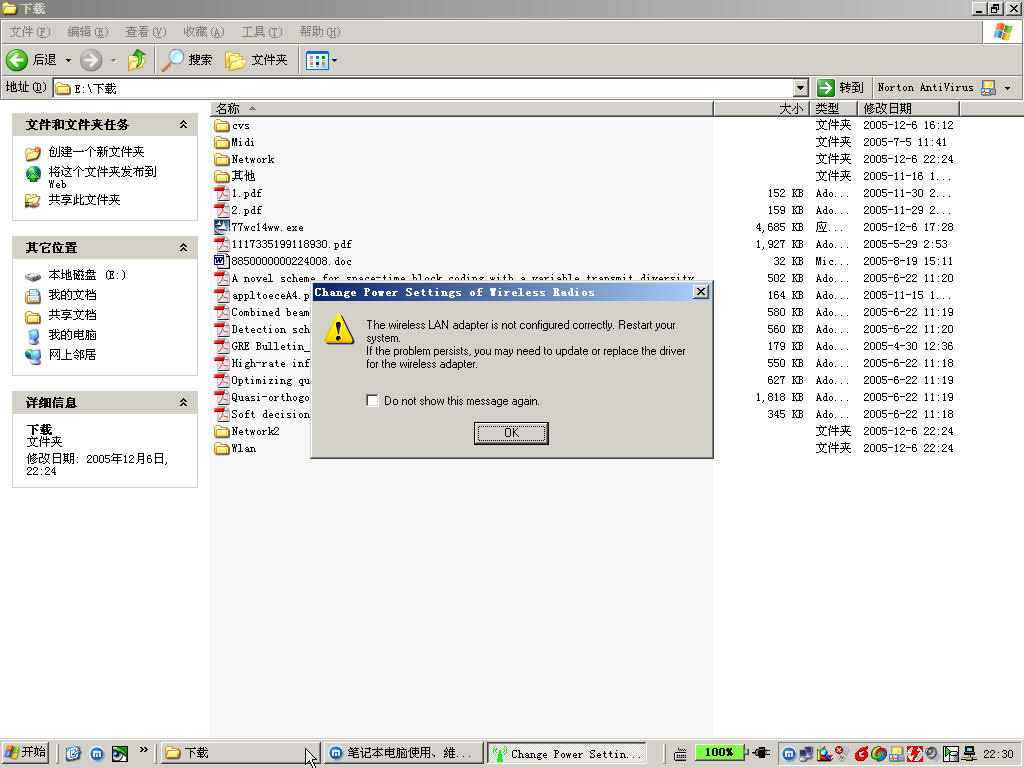This screenshot has width=1024, height=768.
Task: Open the 工具(T) menu
Action: point(261,32)
